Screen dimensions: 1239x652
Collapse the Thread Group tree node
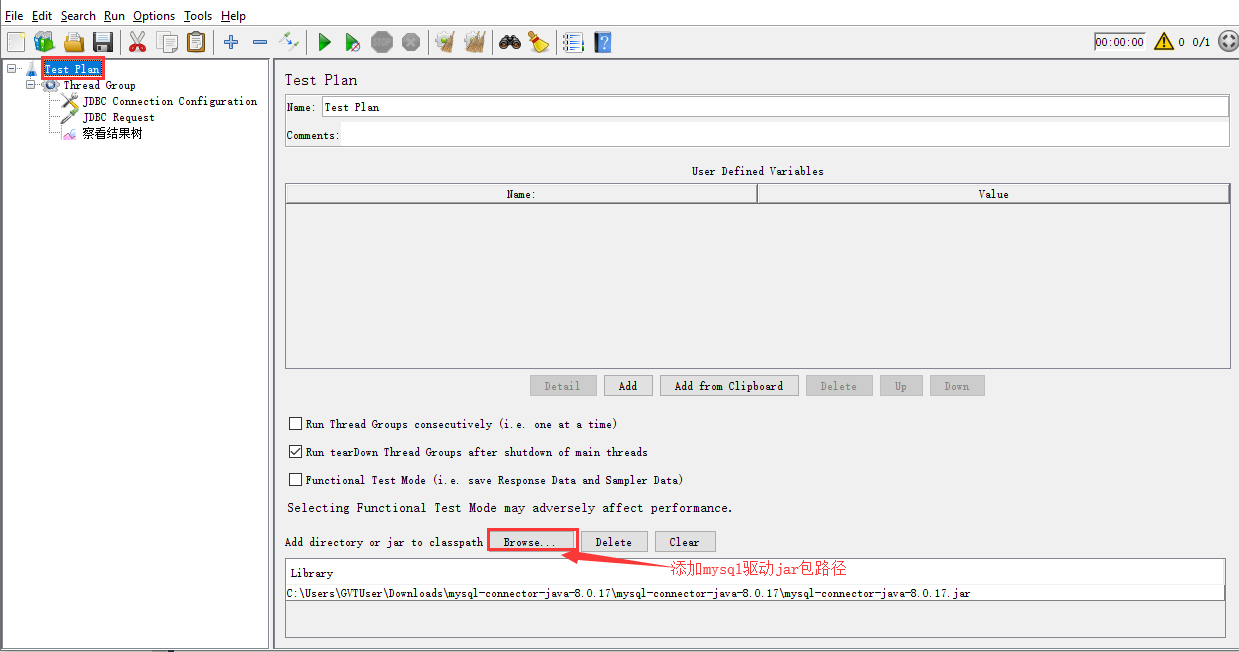31,85
